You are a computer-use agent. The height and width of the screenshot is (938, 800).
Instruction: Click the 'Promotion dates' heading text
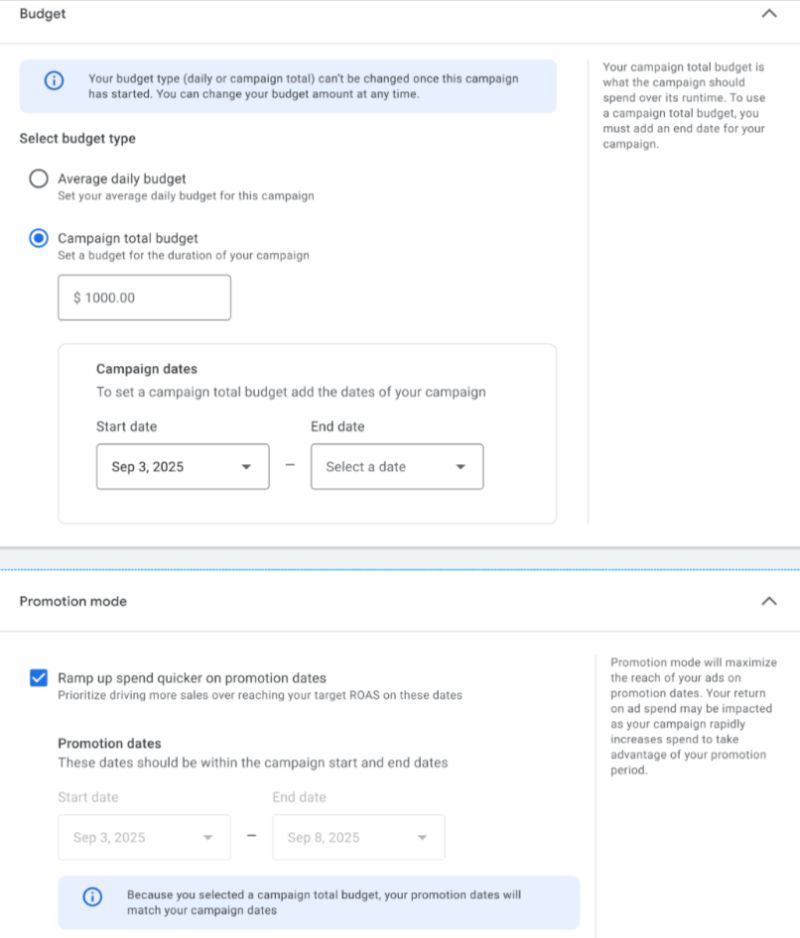click(x=109, y=743)
